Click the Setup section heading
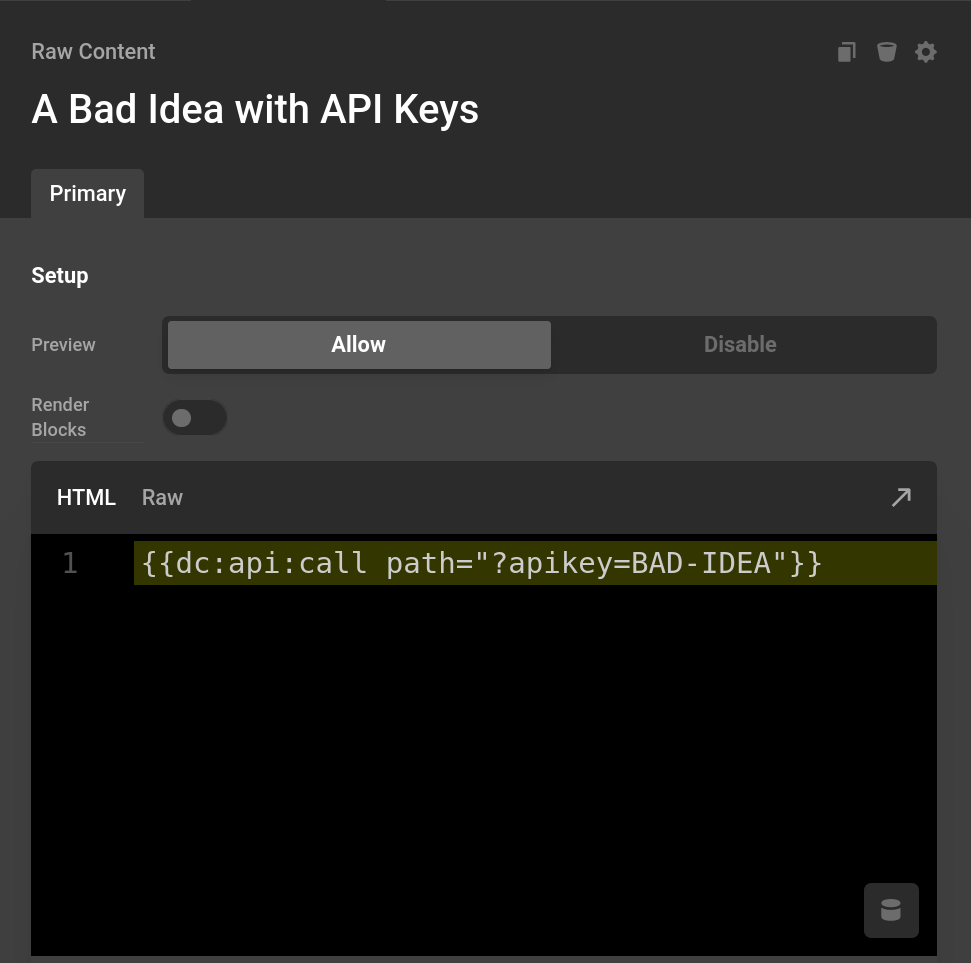Image resolution: width=971 pixels, height=963 pixels. (x=59, y=275)
